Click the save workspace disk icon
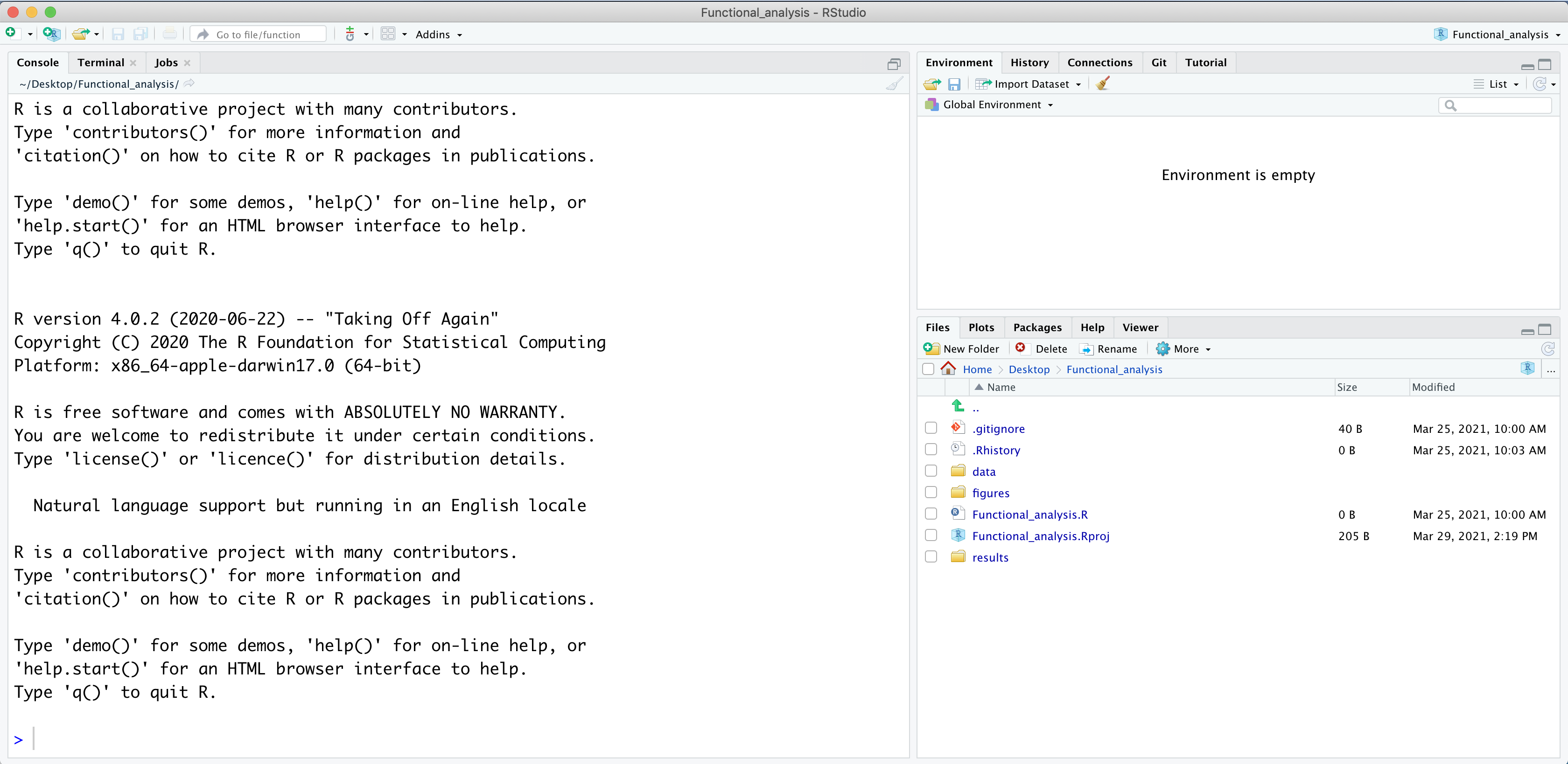 (954, 84)
